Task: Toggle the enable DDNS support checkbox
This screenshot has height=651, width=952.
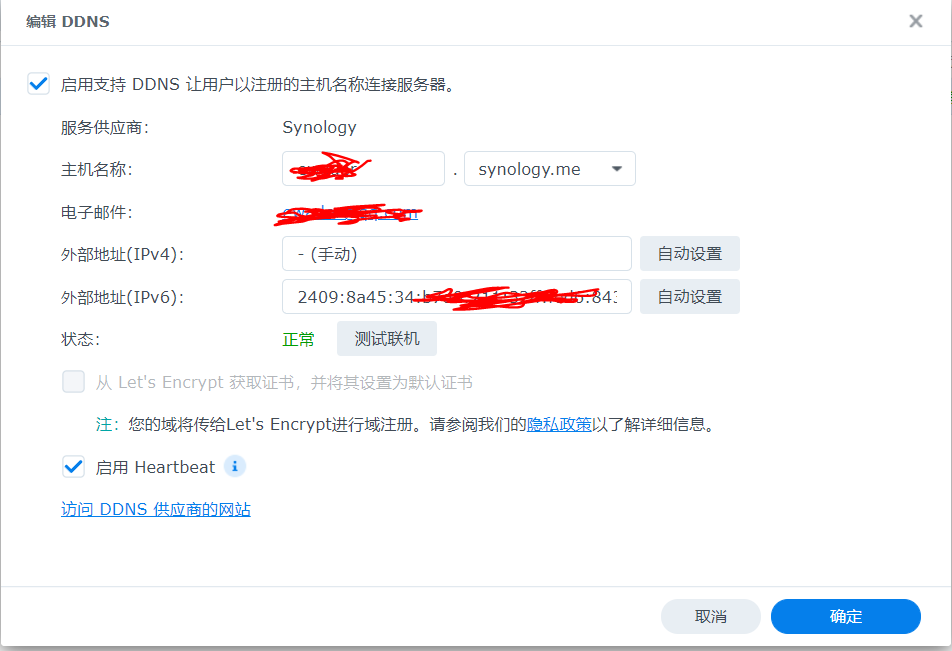Action: point(38,83)
